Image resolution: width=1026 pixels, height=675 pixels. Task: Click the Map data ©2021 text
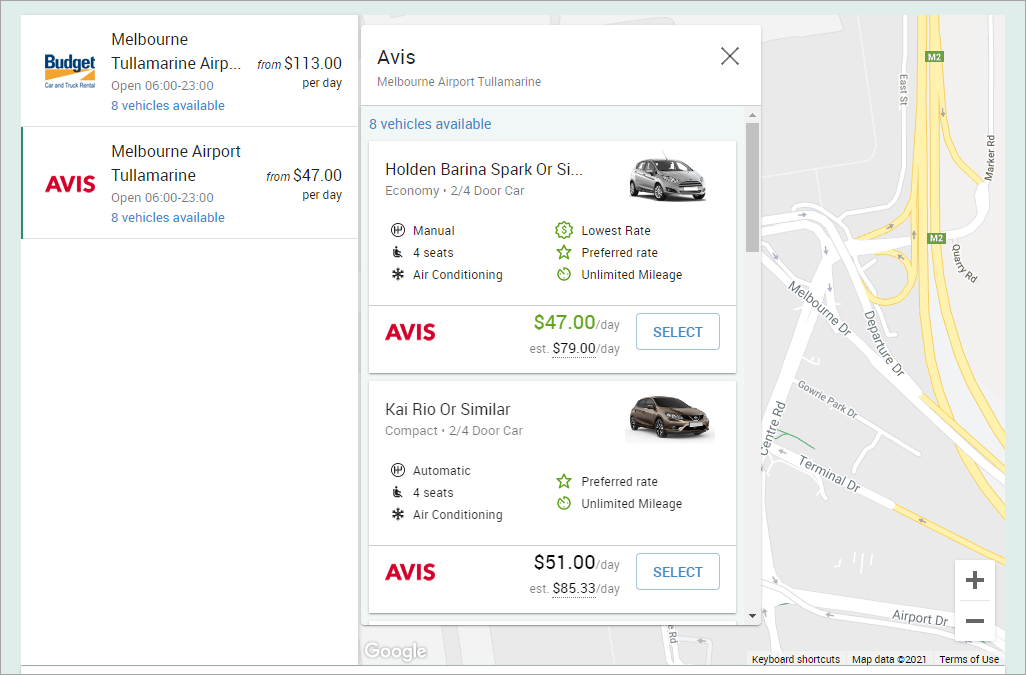pyautogui.click(x=889, y=659)
